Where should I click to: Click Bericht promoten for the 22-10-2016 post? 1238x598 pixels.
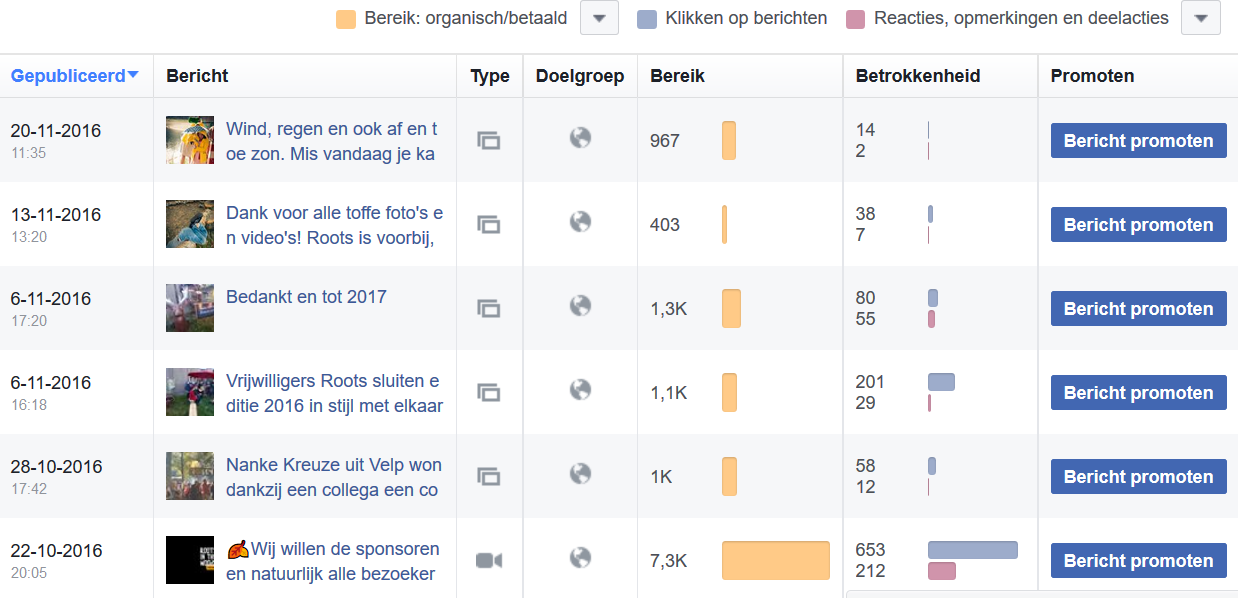pos(1138,561)
